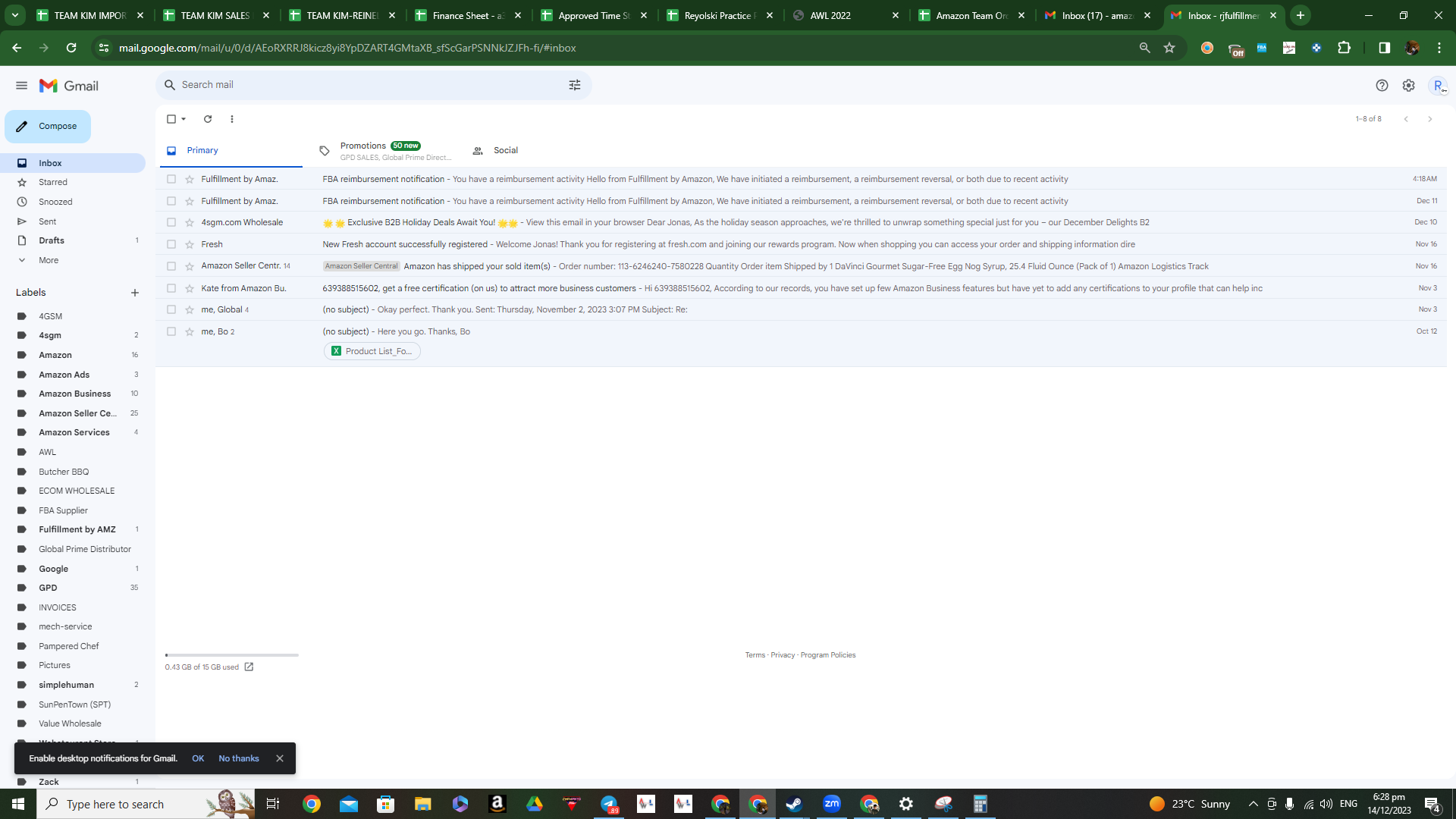Open Gmail Settings gear icon
Image resolution: width=1456 pixels, height=819 pixels.
point(1408,86)
